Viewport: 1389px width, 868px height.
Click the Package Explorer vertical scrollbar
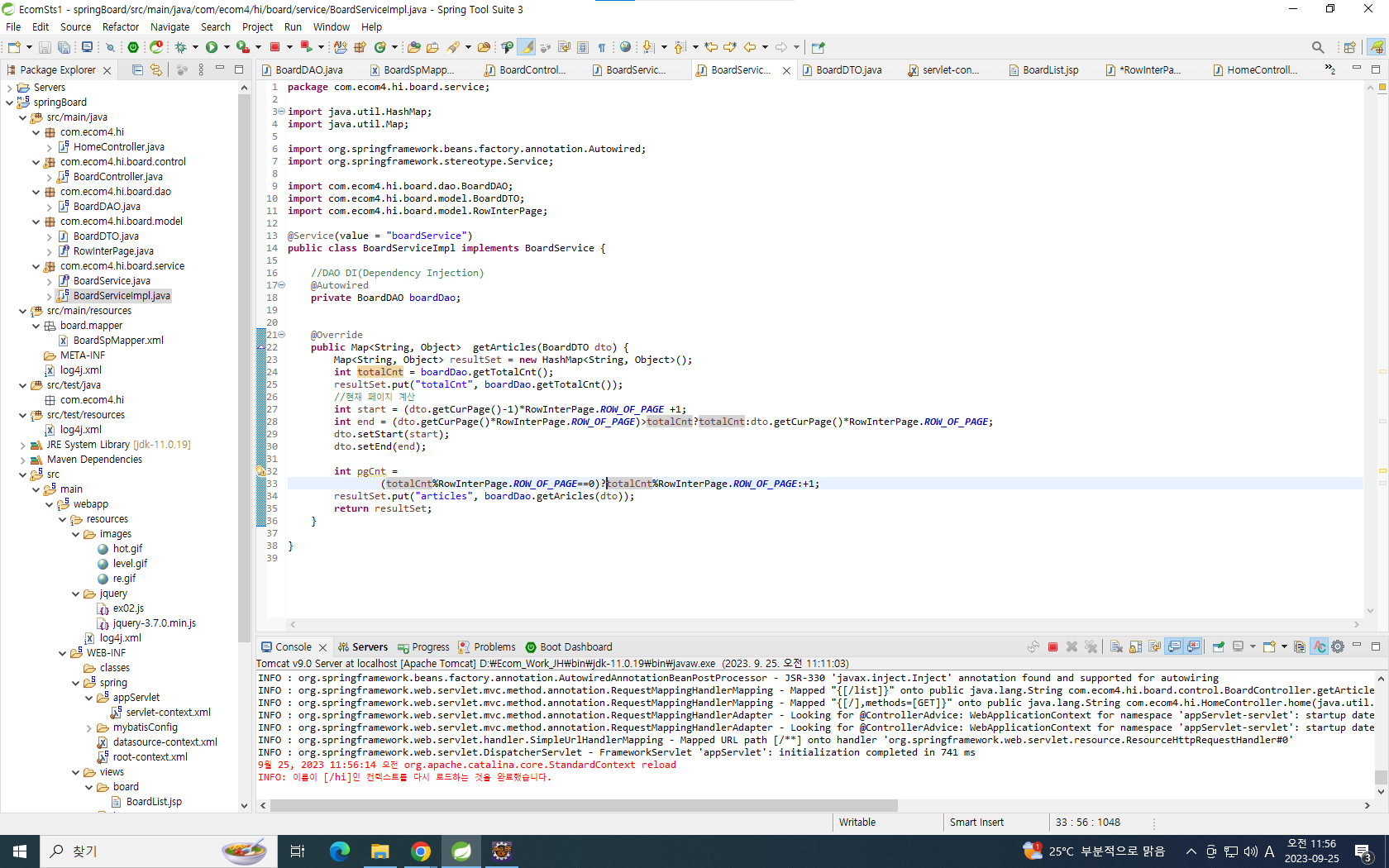tap(244, 368)
